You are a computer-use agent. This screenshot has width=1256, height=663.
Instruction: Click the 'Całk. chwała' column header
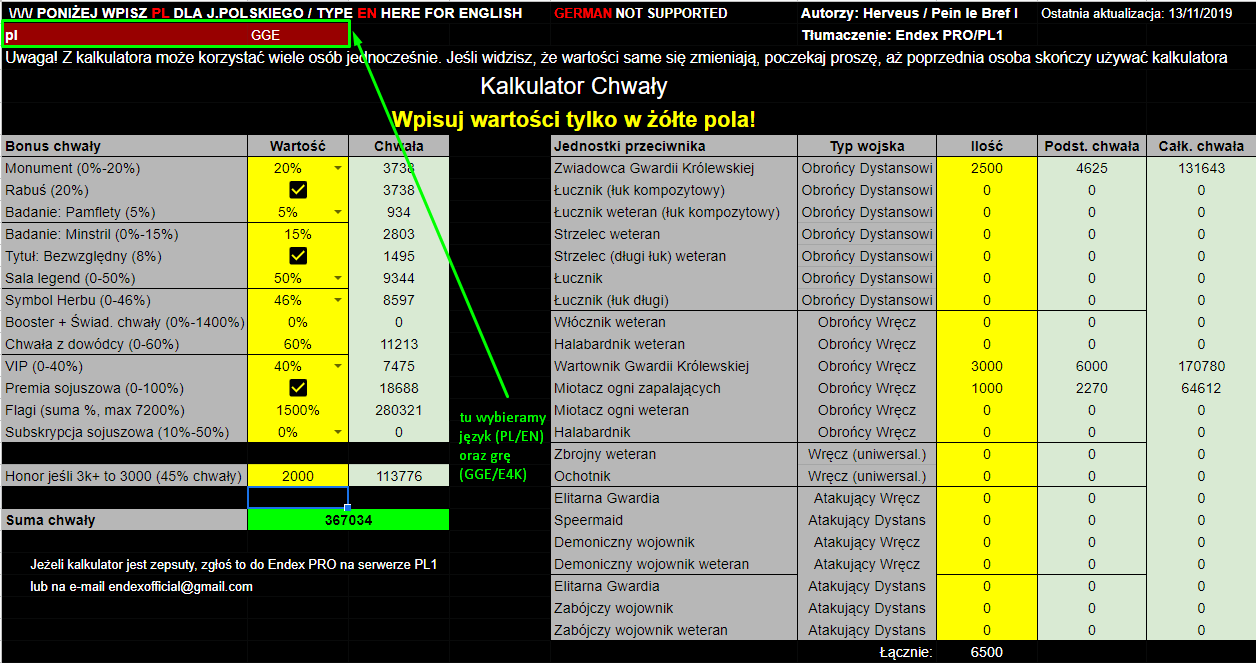1201,146
